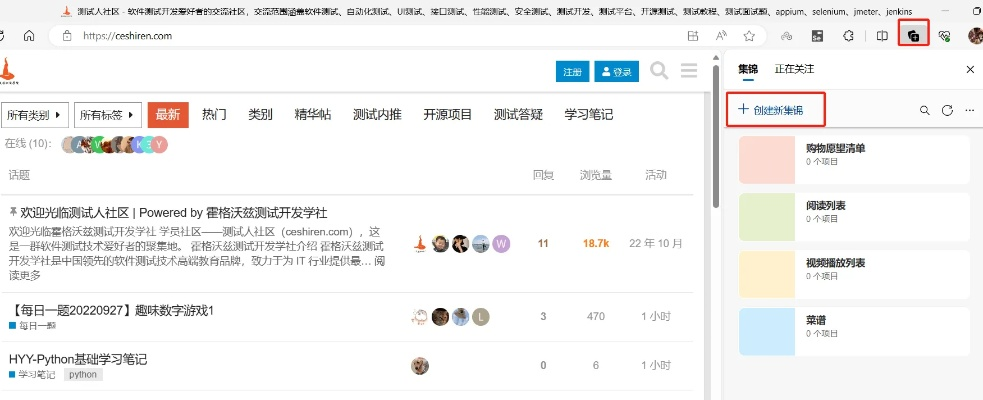This screenshot has width=983, height=400.
Task: Select the 热门 tab
Action: 214,115
